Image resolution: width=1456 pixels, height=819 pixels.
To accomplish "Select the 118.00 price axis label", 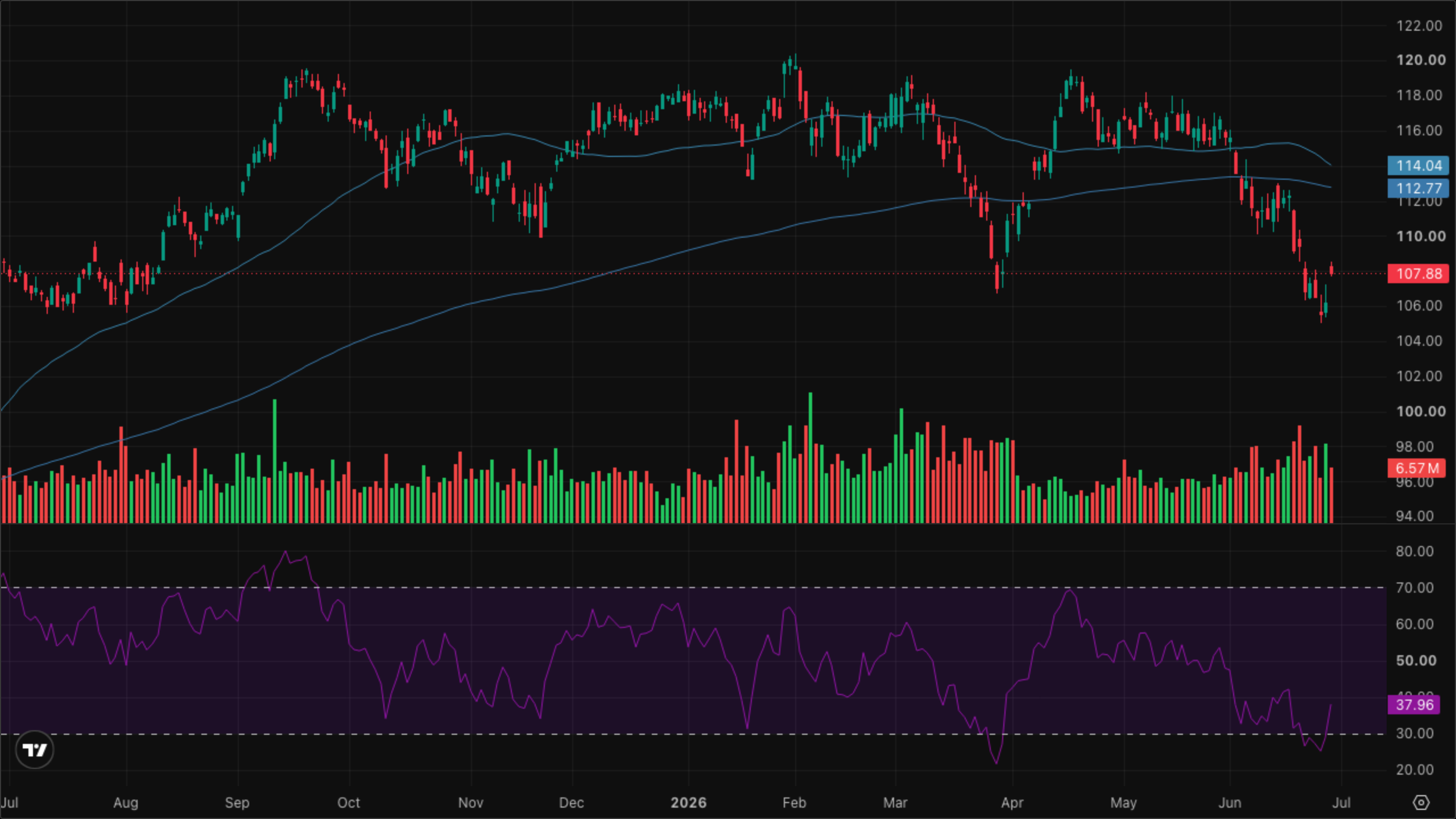I will (1419, 95).
